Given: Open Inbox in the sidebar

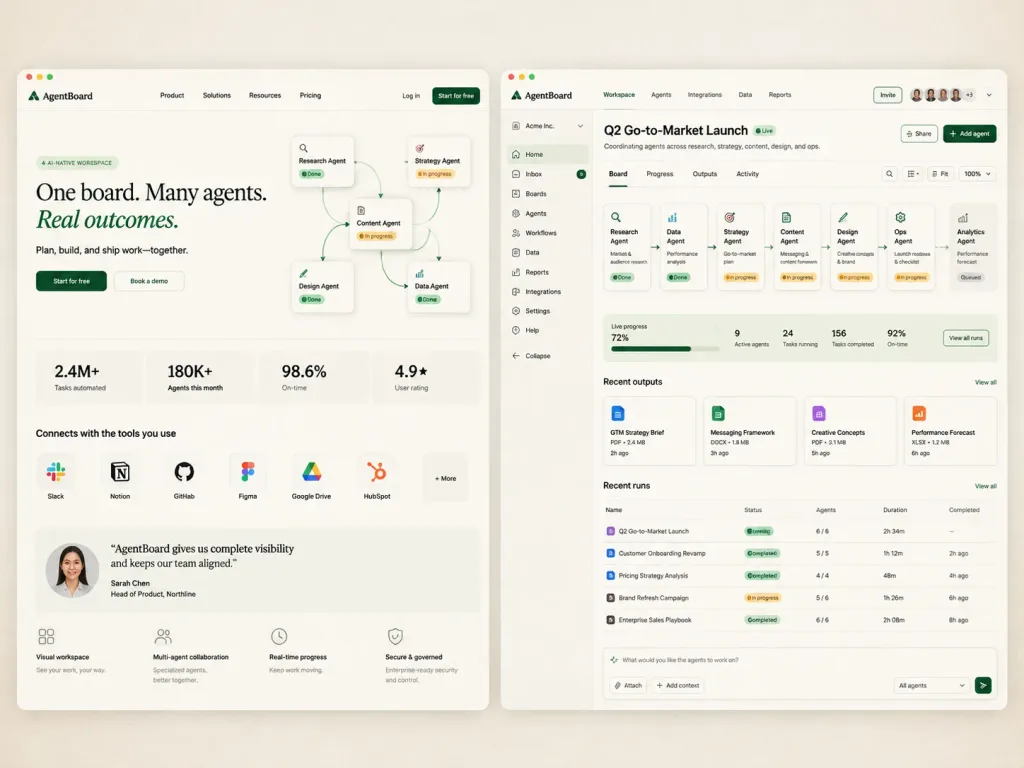Looking at the screenshot, I should tap(548, 174).
